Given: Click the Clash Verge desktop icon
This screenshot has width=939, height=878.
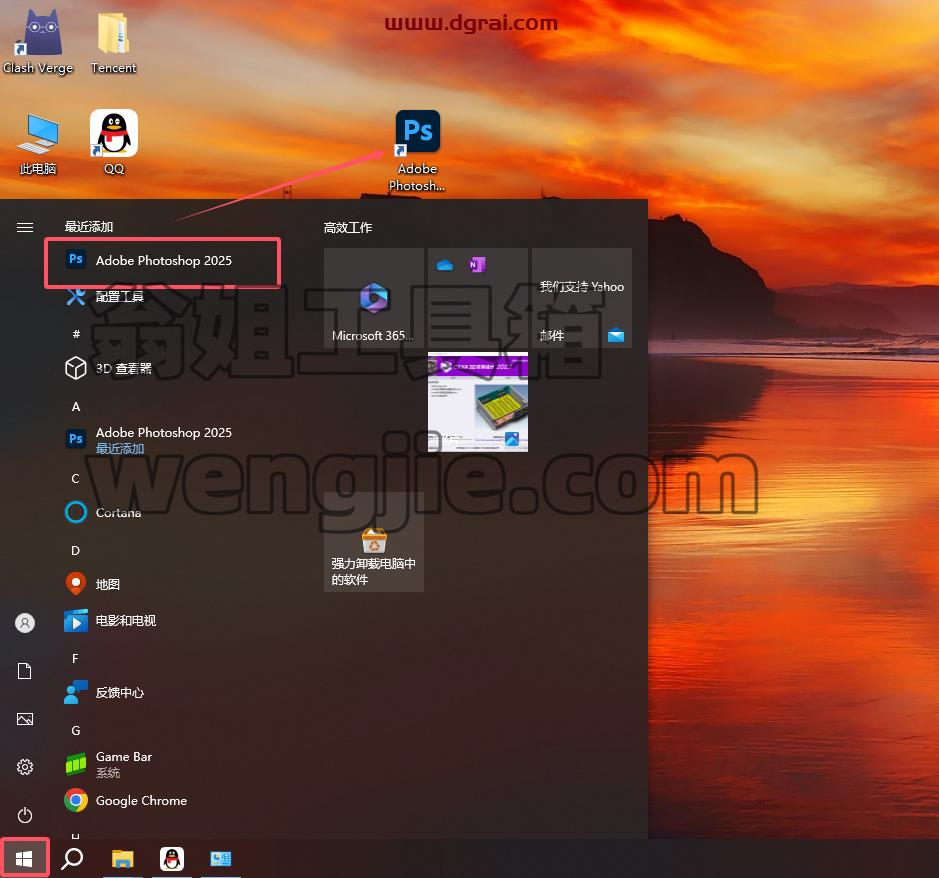Looking at the screenshot, I should (38, 41).
